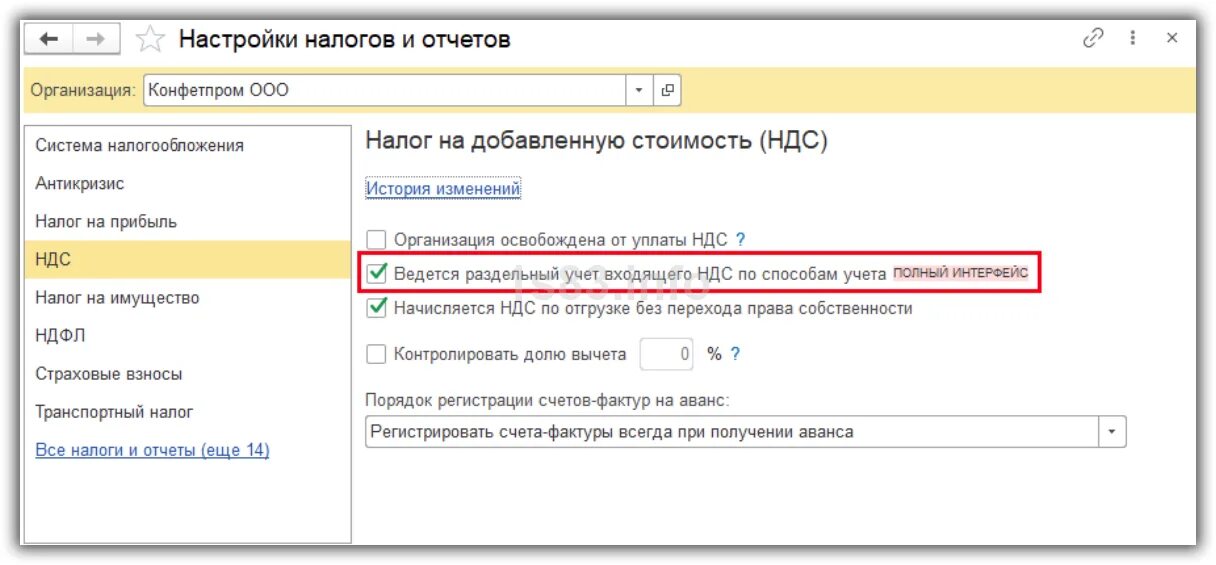This screenshot has height=565, width=1216.
Task: Show Все налоги и отчеты (еще 14)
Action: (x=152, y=450)
